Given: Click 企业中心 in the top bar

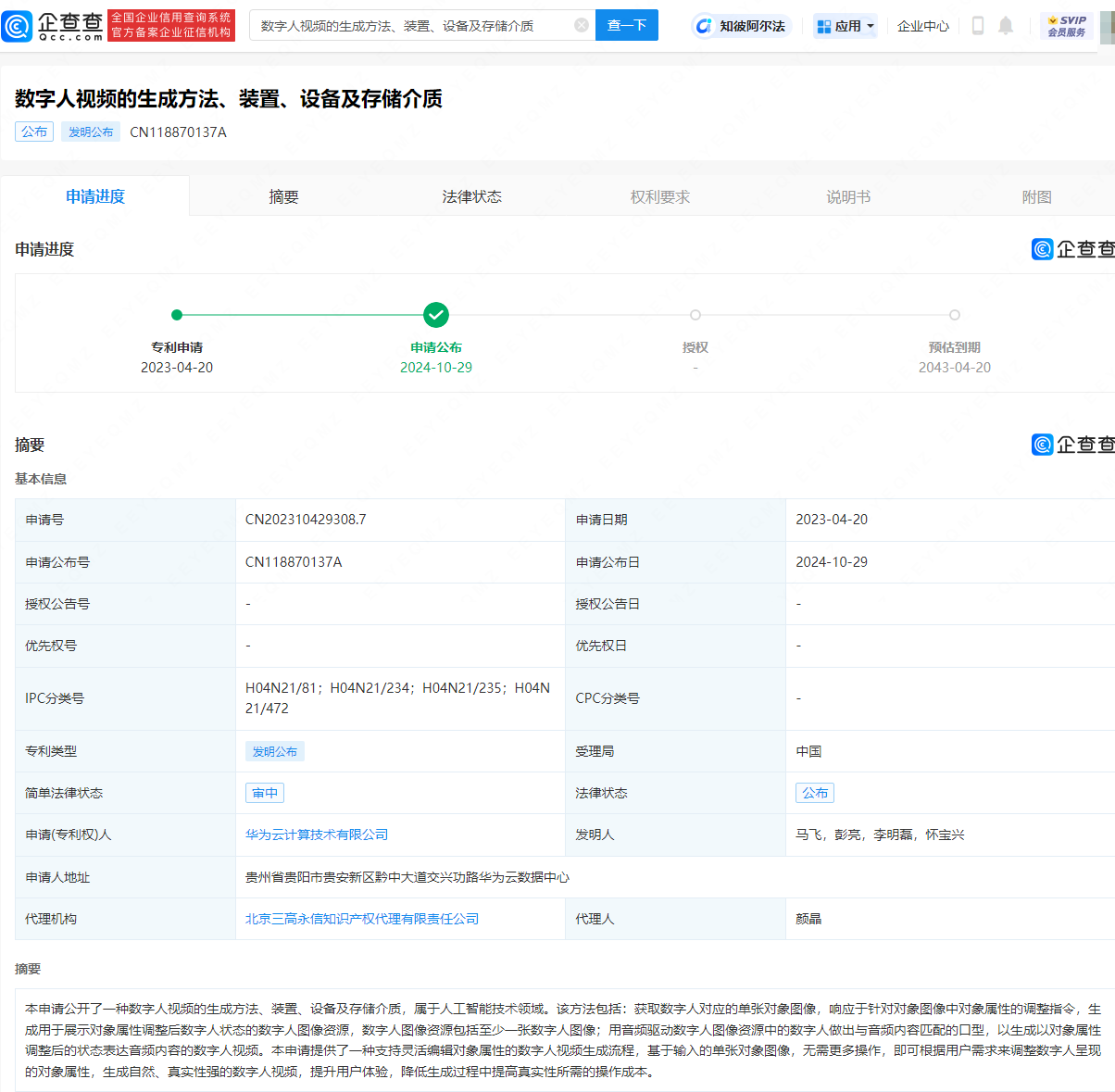Looking at the screenshot, I should coord(923,26).
